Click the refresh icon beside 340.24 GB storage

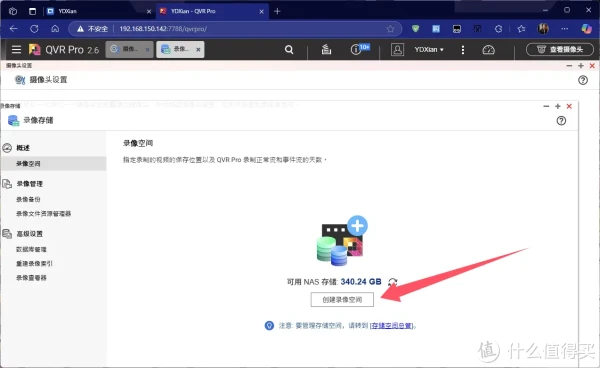click(393, 282)
